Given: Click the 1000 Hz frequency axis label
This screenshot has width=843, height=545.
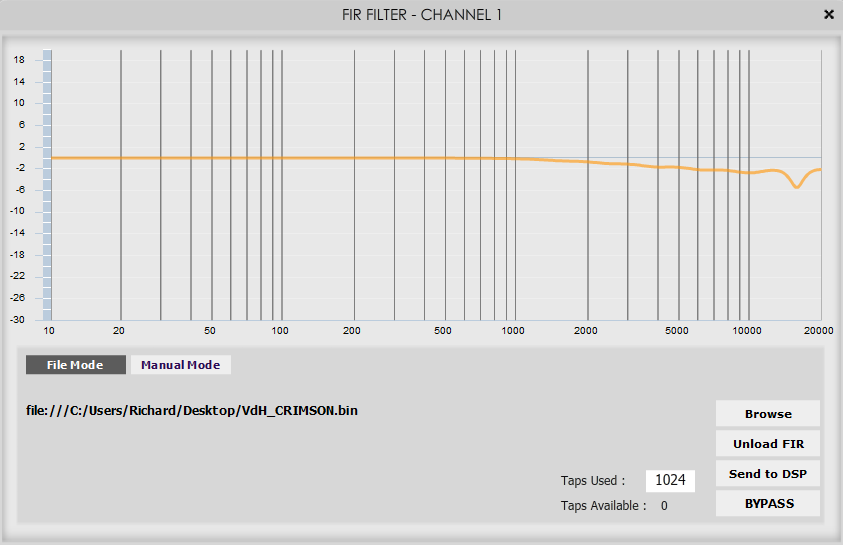Looking at the screenshot, I should [x=513, y=331].
